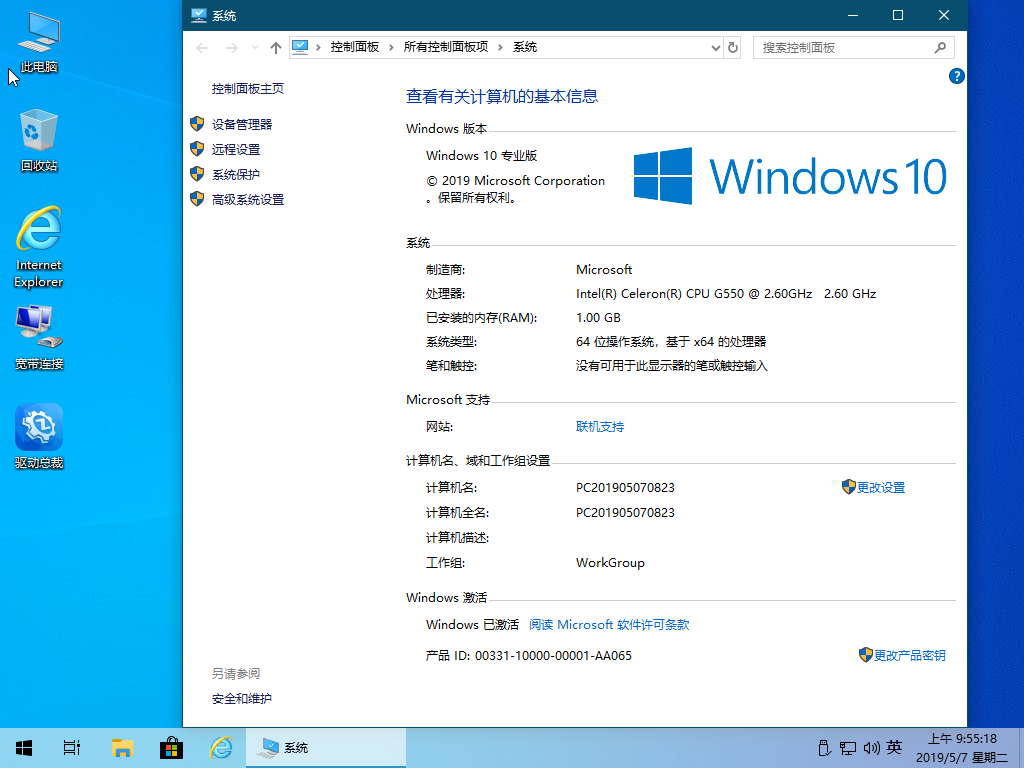Image resolution: width=1024 pixels, height=768 pixels.
Task: Minimize the 系统 window
Action: point(853,15)
